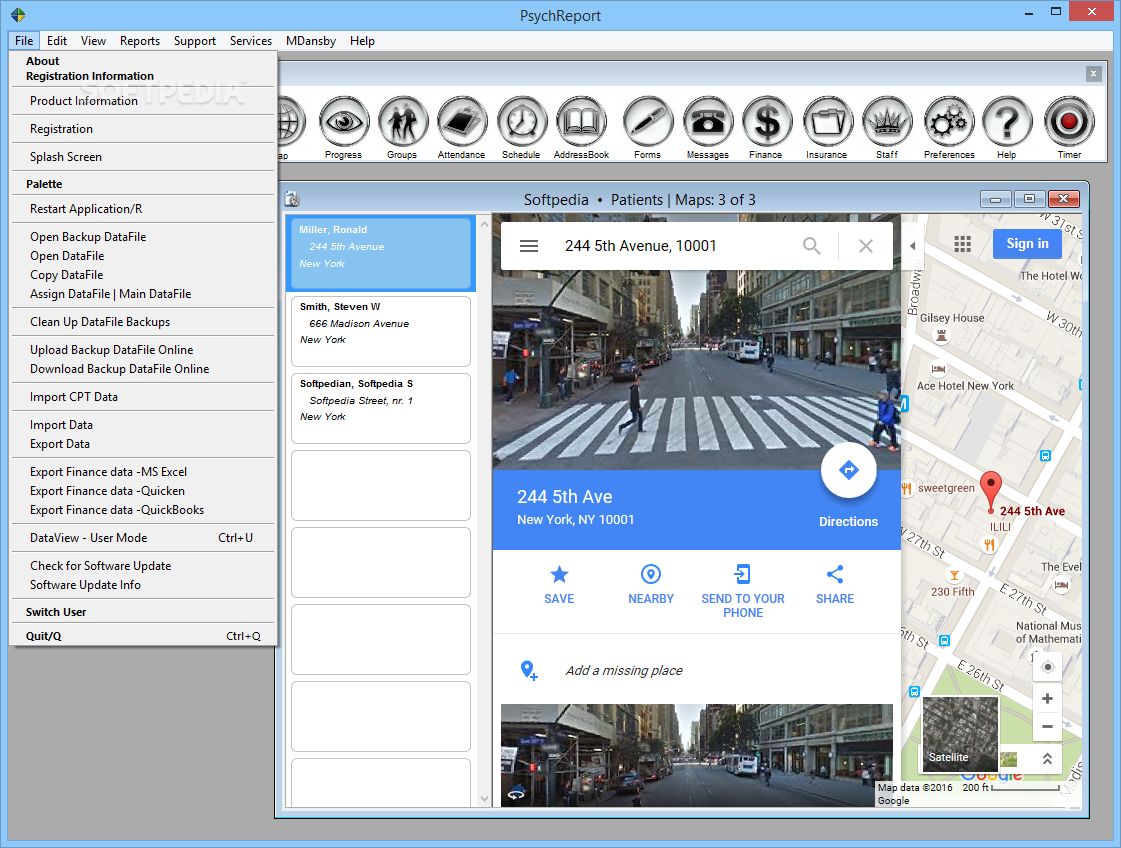Open Preferences gears icon
This screenshot has width=1121, height=848.
(x=948, y=123)
